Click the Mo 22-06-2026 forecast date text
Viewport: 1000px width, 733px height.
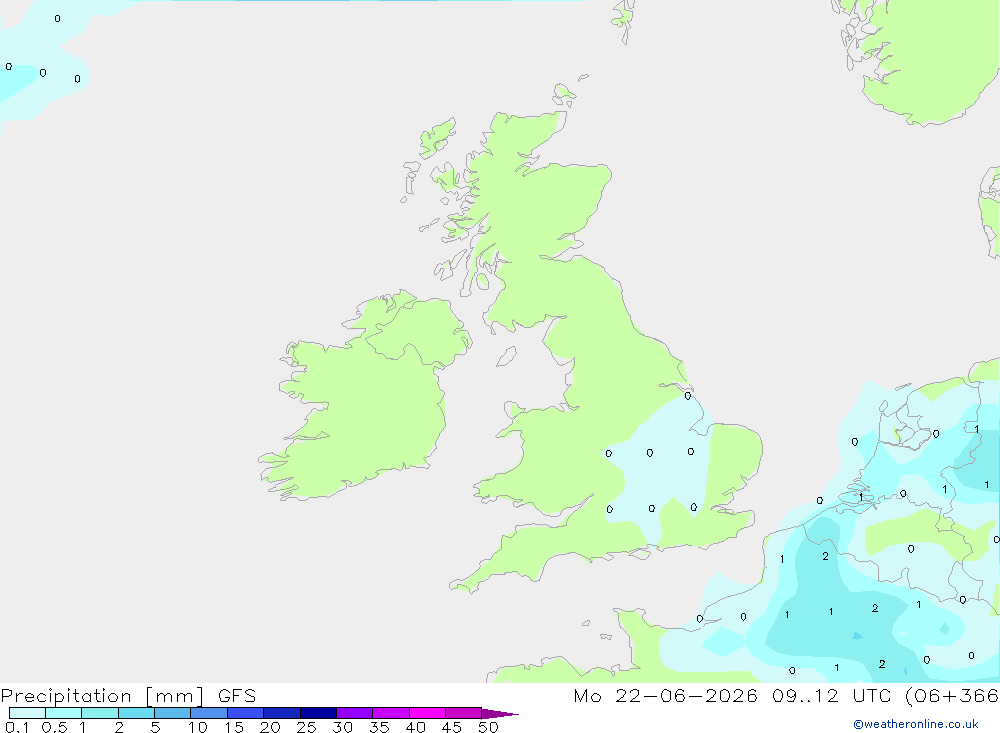pyautogui.click(x=665, y=695)
